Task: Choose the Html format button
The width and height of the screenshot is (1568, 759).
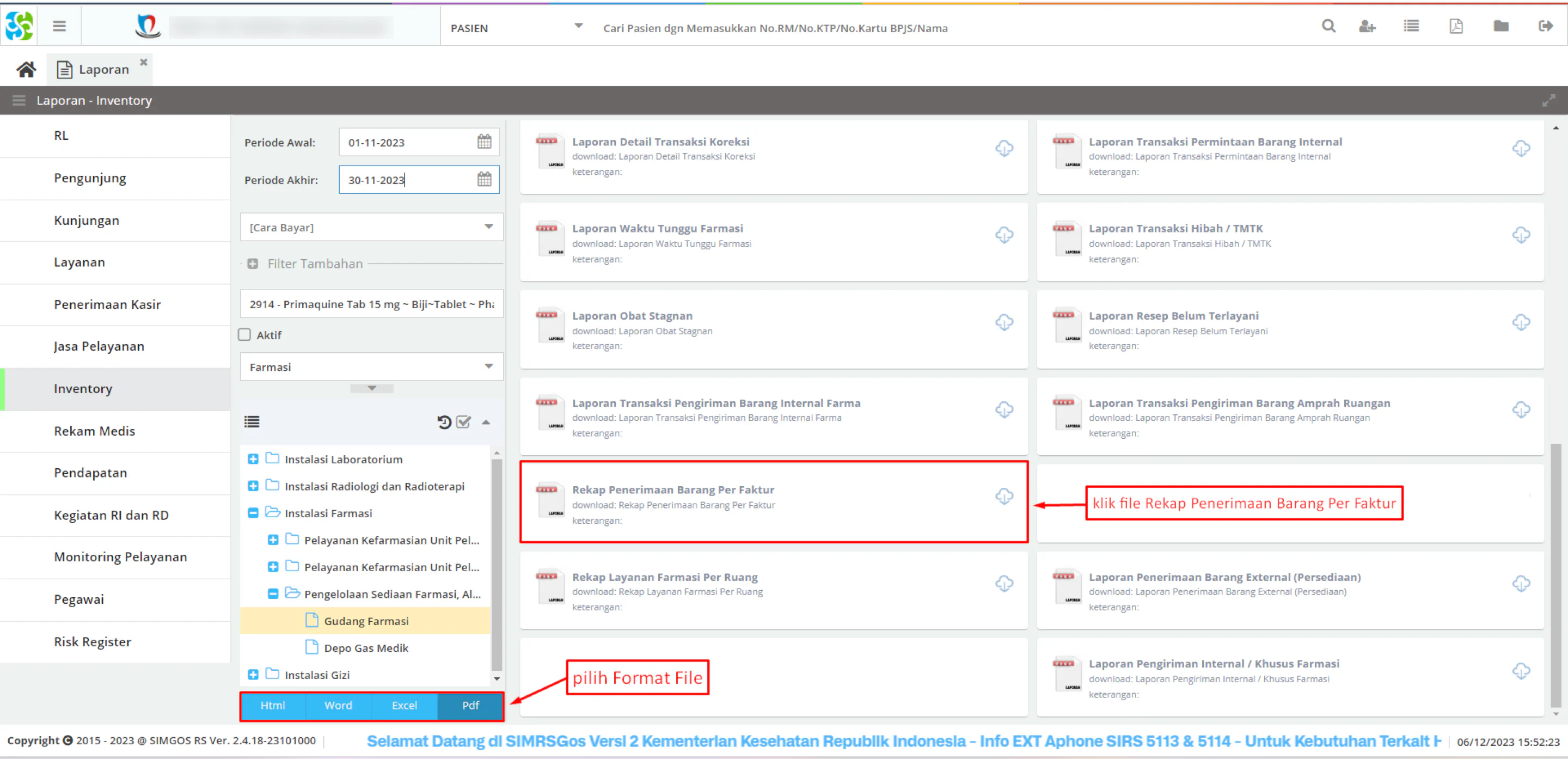Action: (x=273, y=706)
